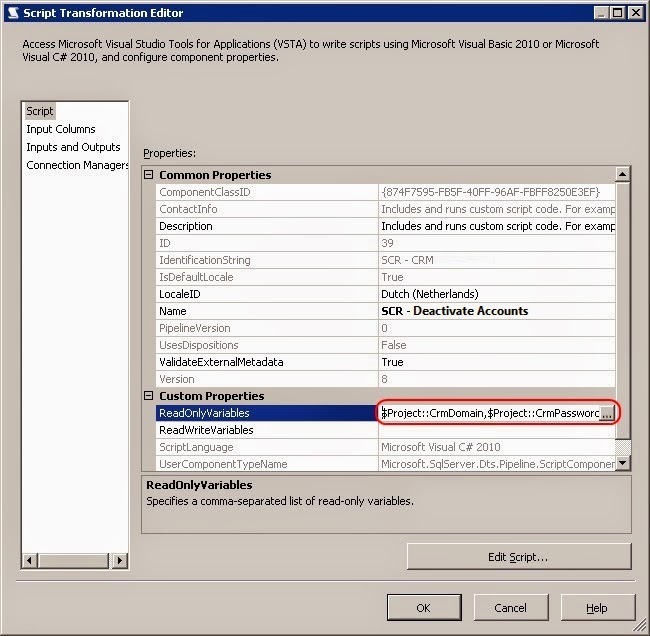Open the Input Columns page
This screenshot has height=636, width=650.
click(x=61, y=129)
